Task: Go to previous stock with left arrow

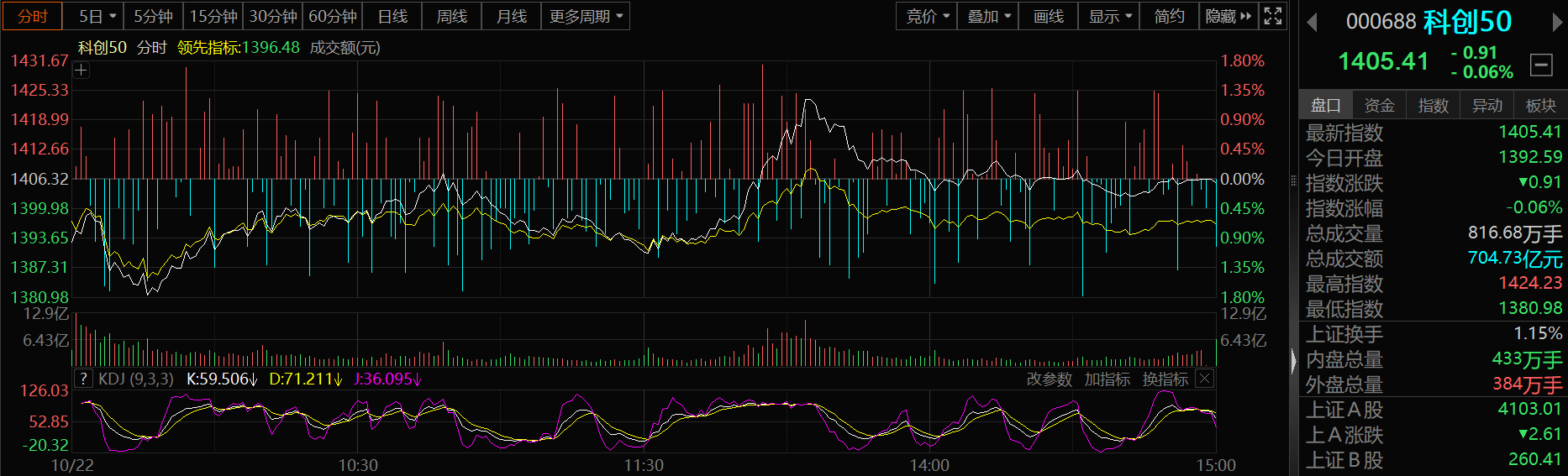Action: coord(1312,23)
